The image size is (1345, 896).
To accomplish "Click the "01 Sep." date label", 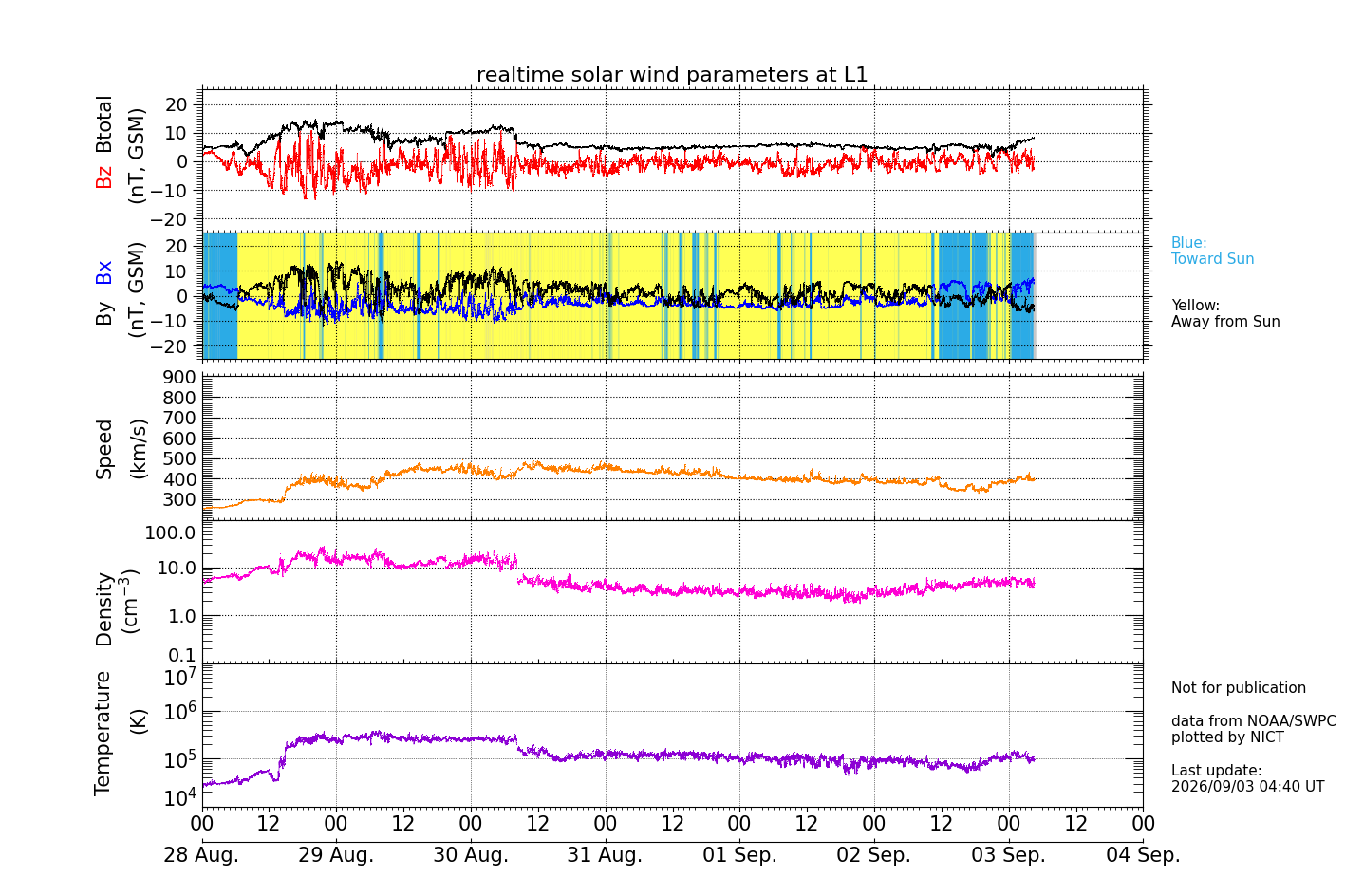I will point(739,855).
